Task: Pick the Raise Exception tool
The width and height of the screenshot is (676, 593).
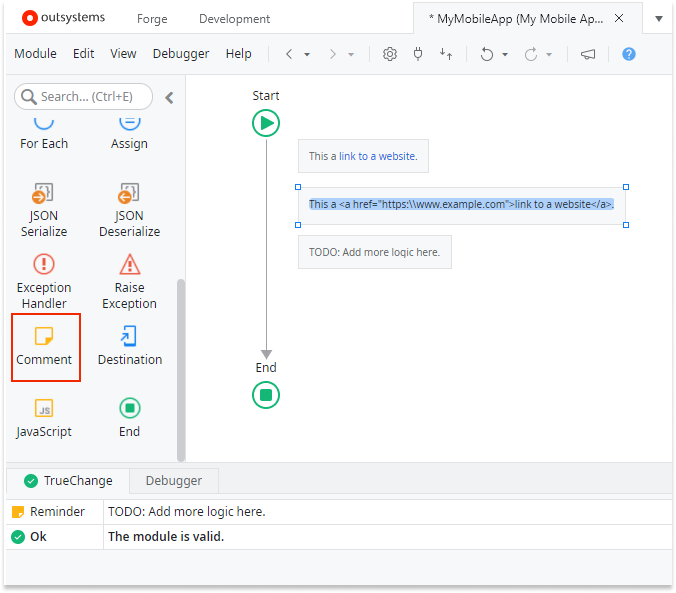Action: [129, 279]
